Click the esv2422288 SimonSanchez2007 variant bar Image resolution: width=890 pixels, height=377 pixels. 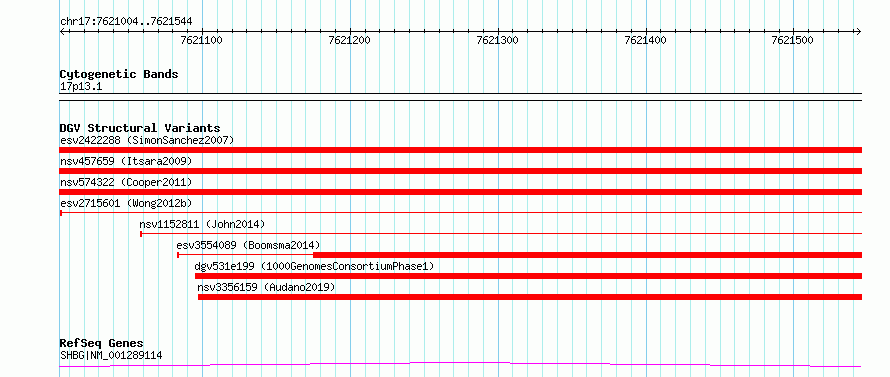click(x=461, y=150)
